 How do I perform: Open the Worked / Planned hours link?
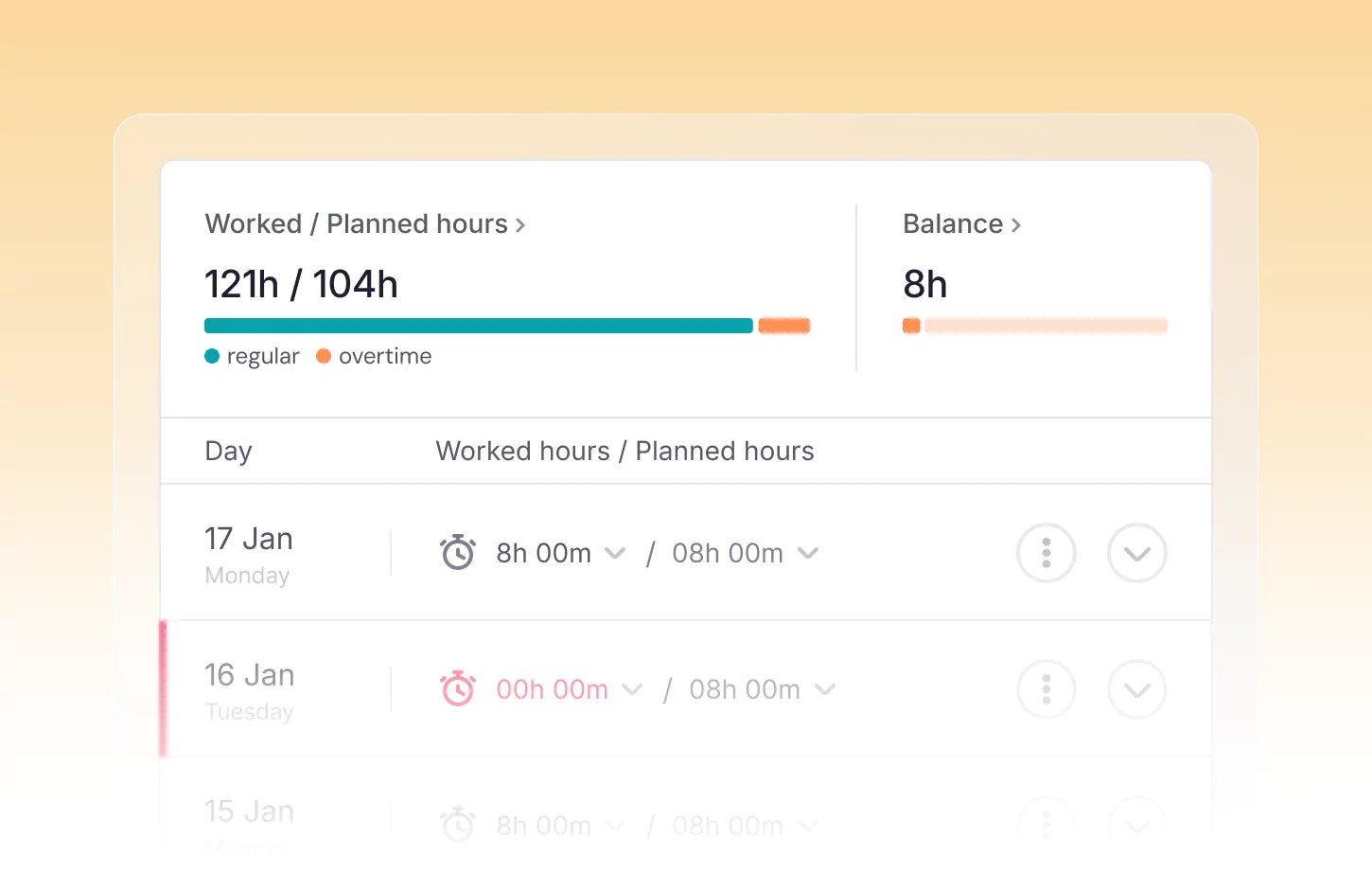point(364,224)
